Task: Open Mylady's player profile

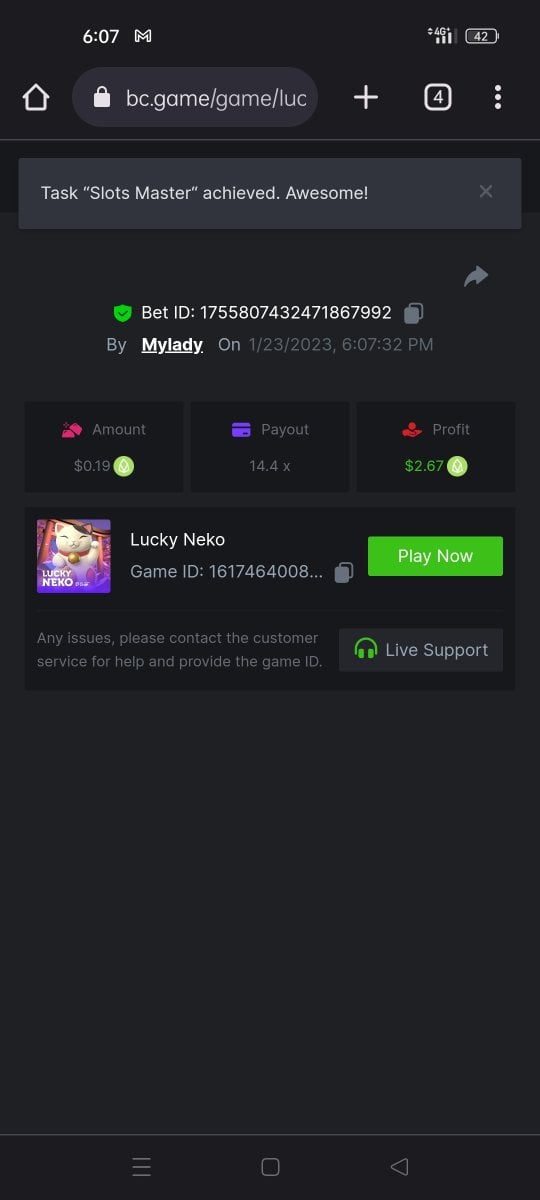Action: tap(172, 345)
